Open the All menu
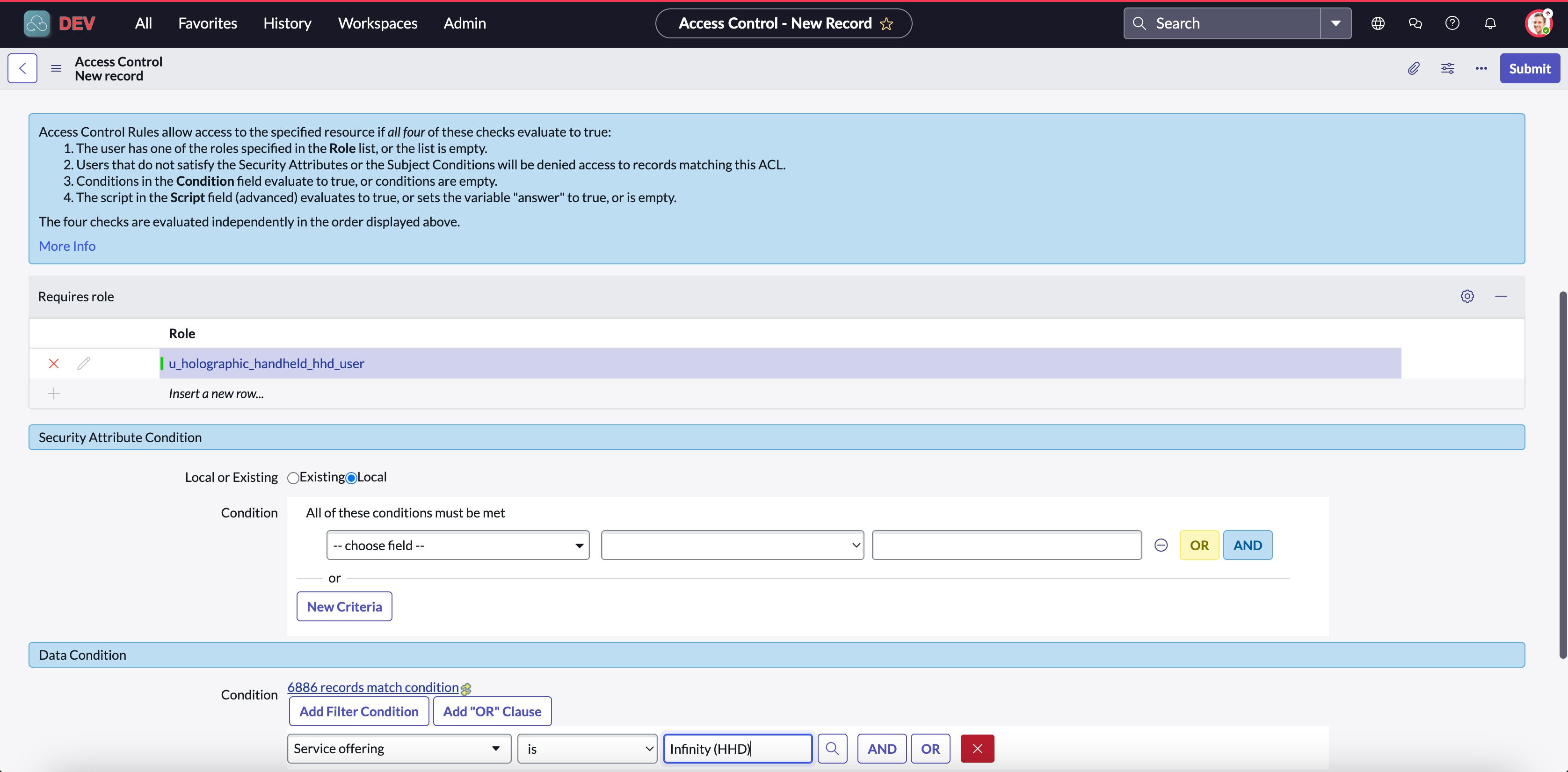 pyautogui.click(x=144, y=23)
